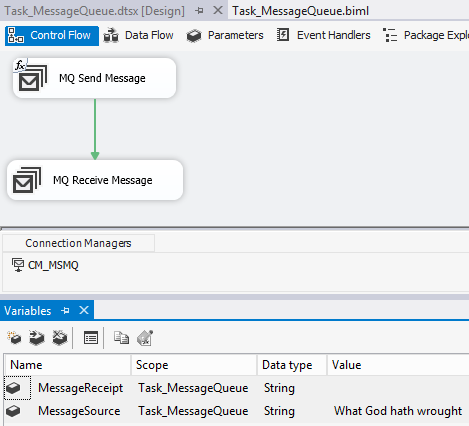Edit value 'What God hath wrought'

point(398,411)
